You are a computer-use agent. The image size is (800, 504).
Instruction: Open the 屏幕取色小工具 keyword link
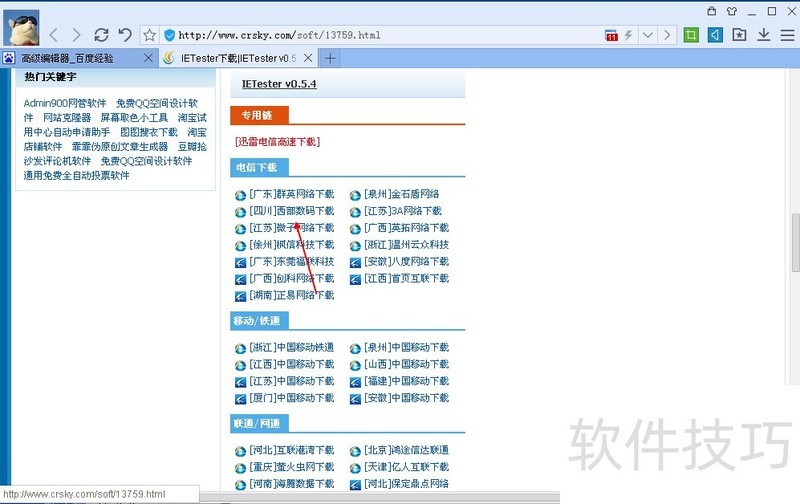(x=134, y=117)
